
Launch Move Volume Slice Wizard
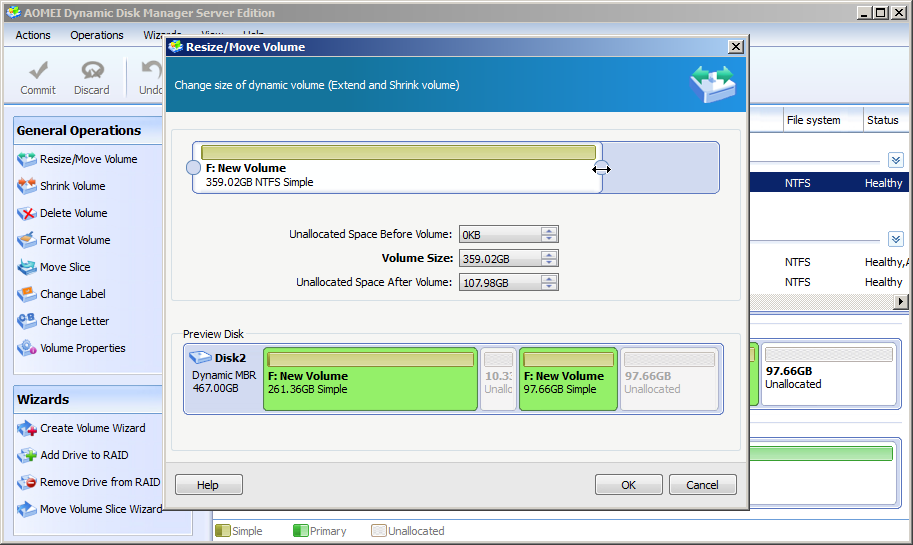coord(90,509)
